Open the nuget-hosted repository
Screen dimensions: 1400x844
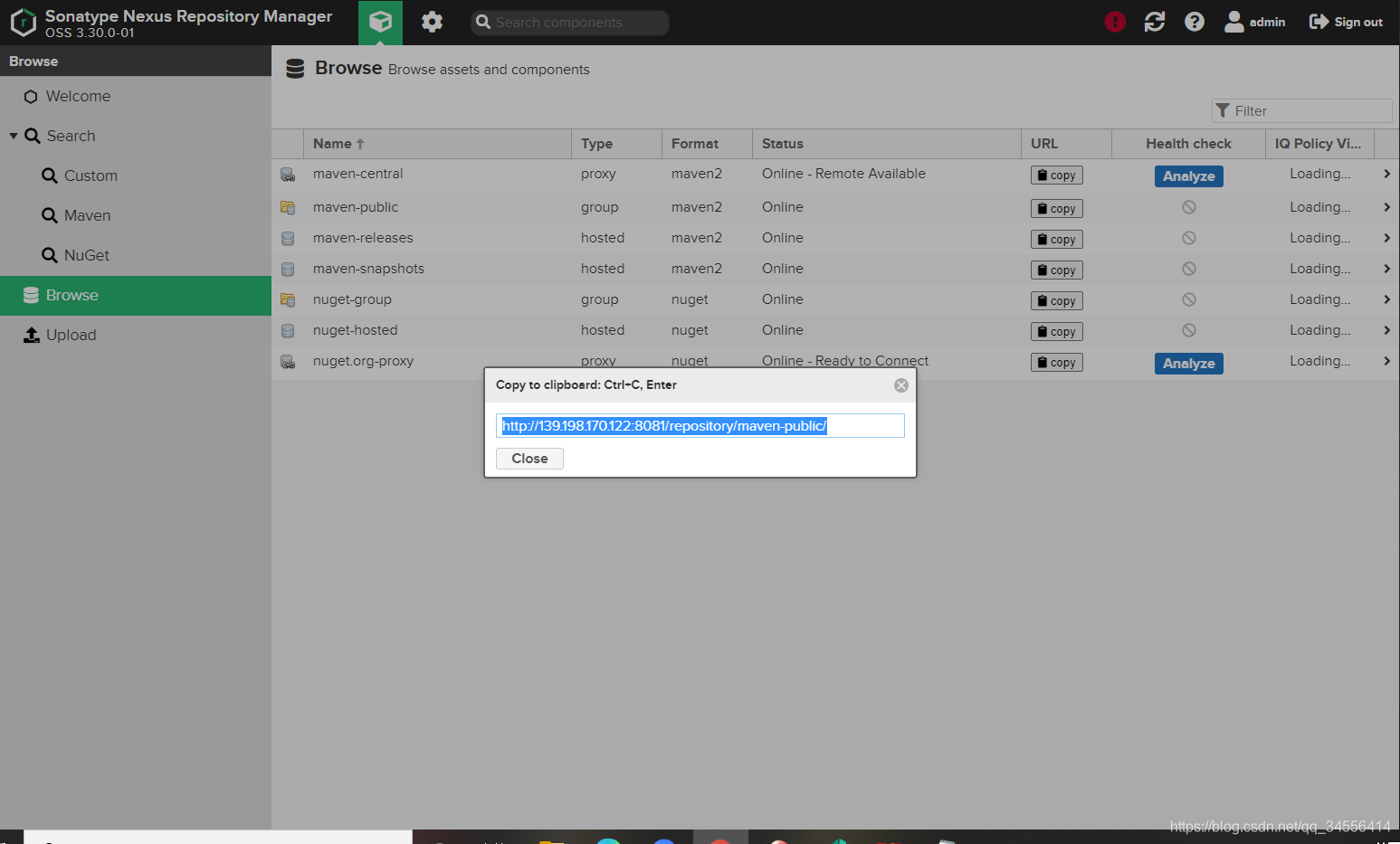[355, 330]
